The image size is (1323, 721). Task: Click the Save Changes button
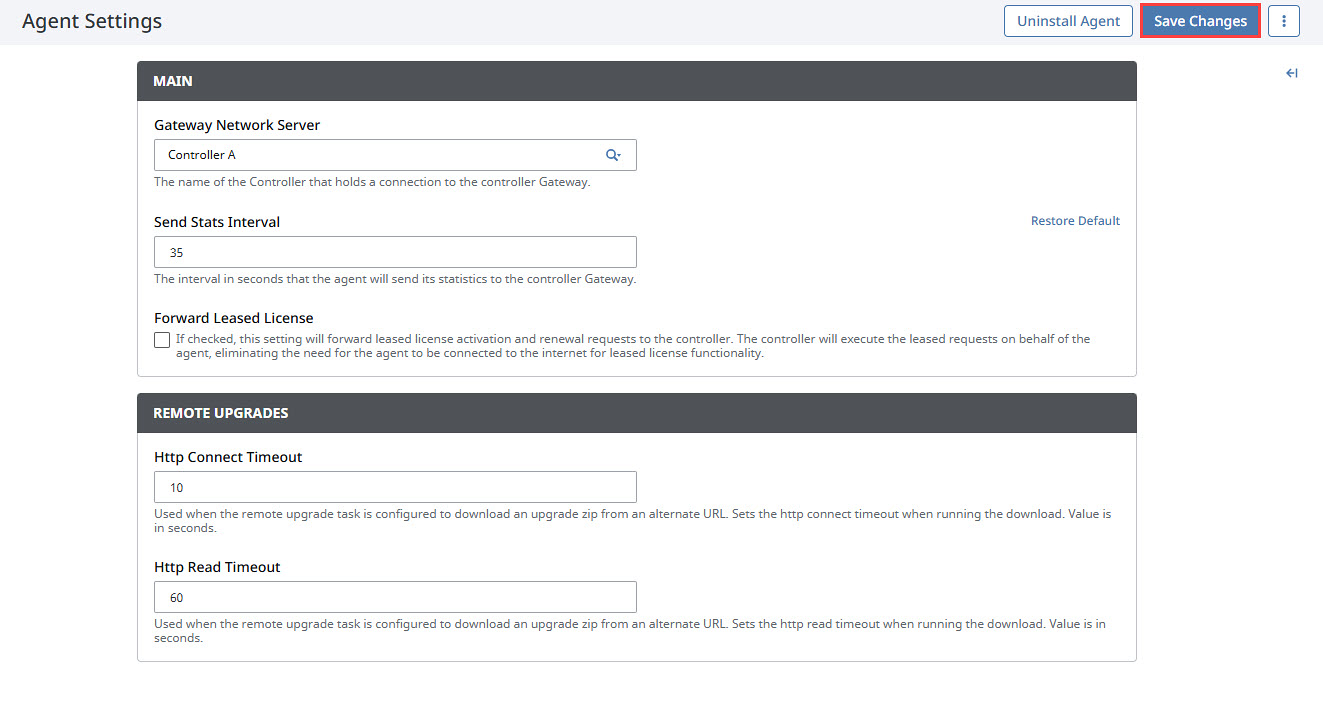(x=1200, y=21)
